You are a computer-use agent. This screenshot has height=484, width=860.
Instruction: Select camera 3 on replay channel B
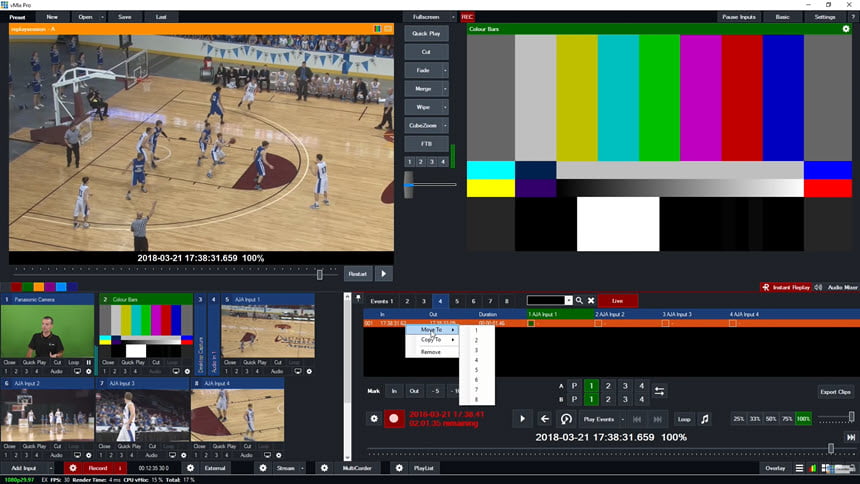[625, 399]
